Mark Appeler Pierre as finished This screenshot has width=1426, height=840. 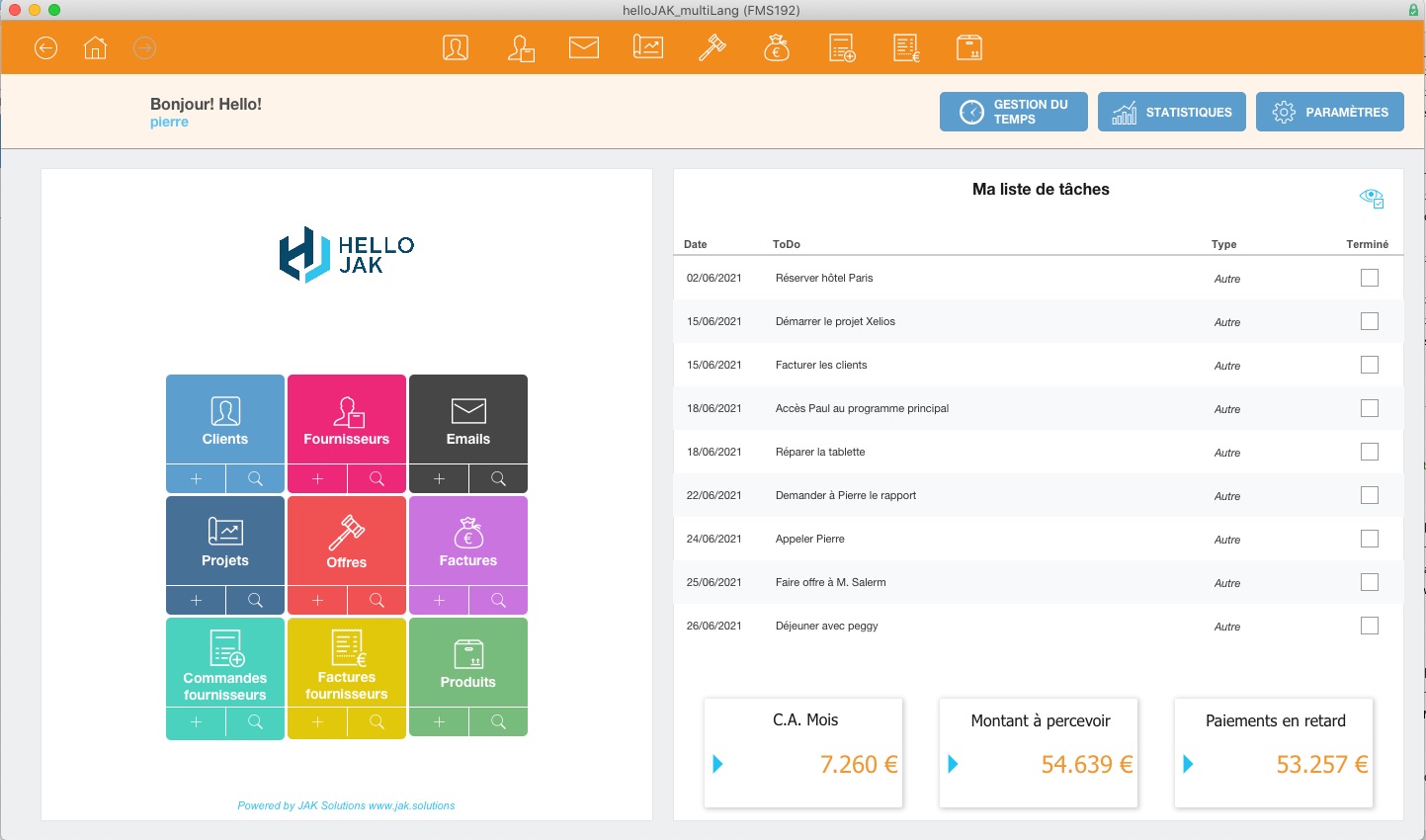point(1370,539)
